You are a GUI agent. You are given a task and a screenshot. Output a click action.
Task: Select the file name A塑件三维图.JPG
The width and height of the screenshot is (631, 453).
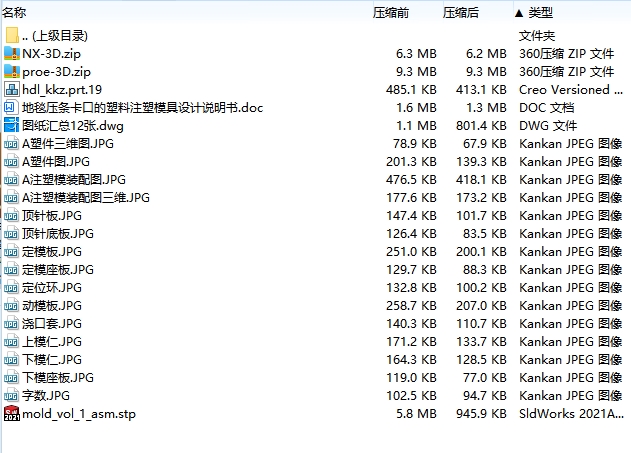click(68, 144)
